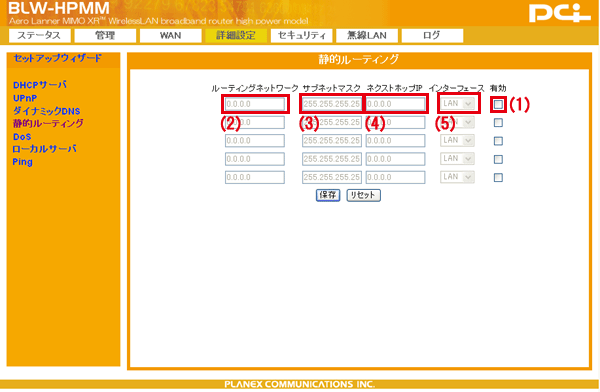Screen dimensions: 600x392
Task: Select the 詳細設定 tab
Action: [x=236, y=35]
